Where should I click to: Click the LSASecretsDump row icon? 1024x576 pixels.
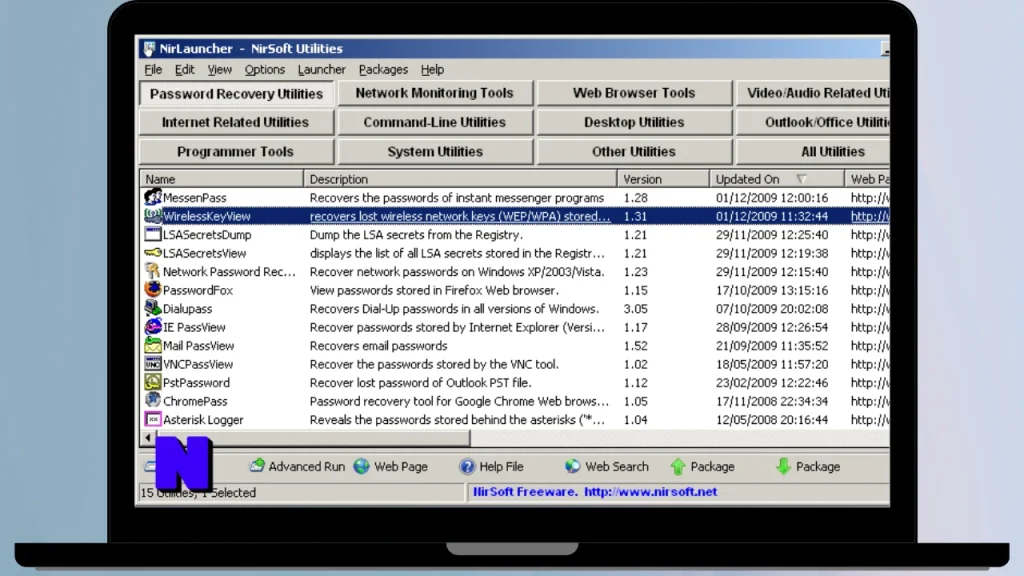tap(153, 234)
